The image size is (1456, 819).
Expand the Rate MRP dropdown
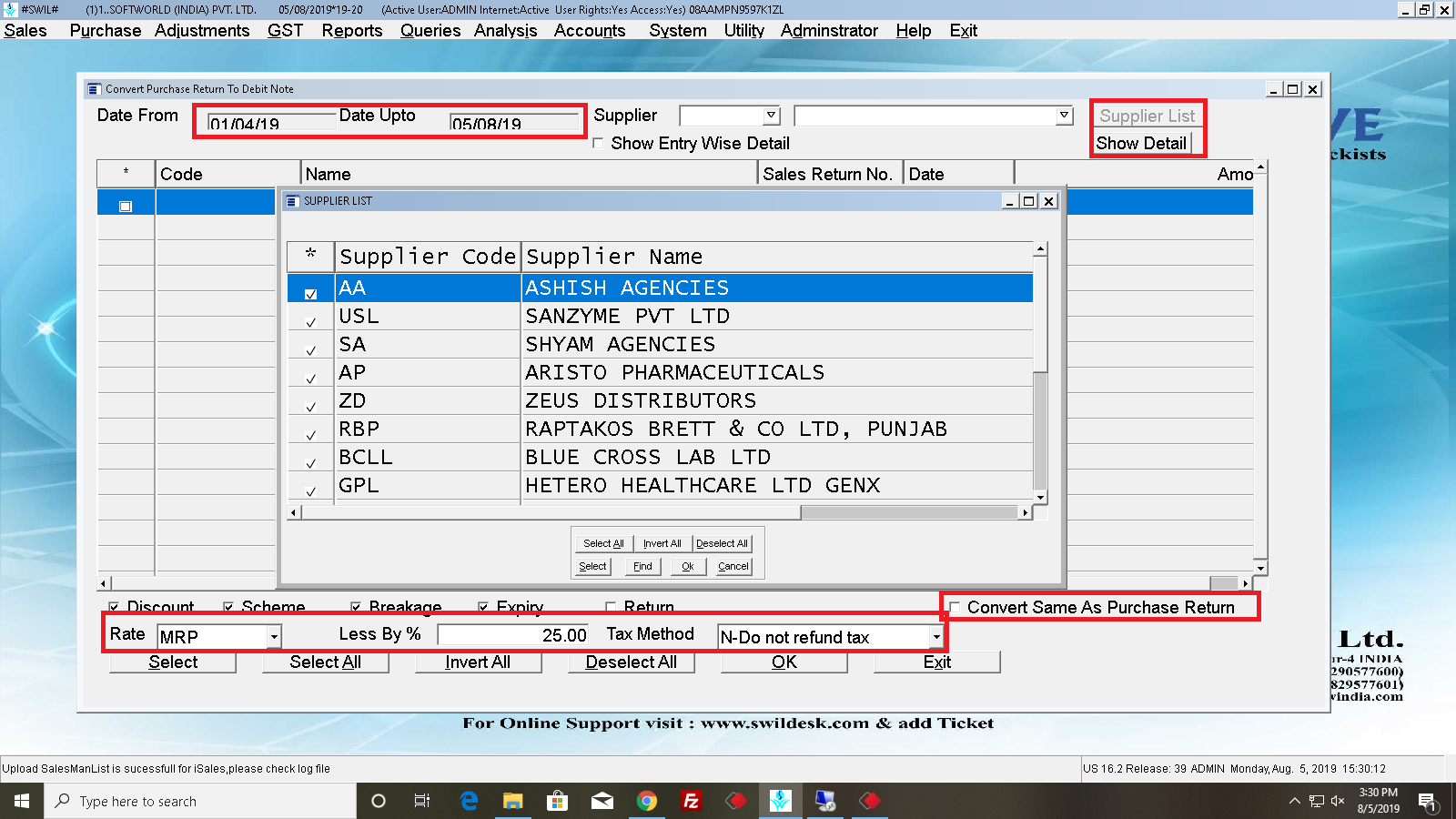click(x=274, y=637)
